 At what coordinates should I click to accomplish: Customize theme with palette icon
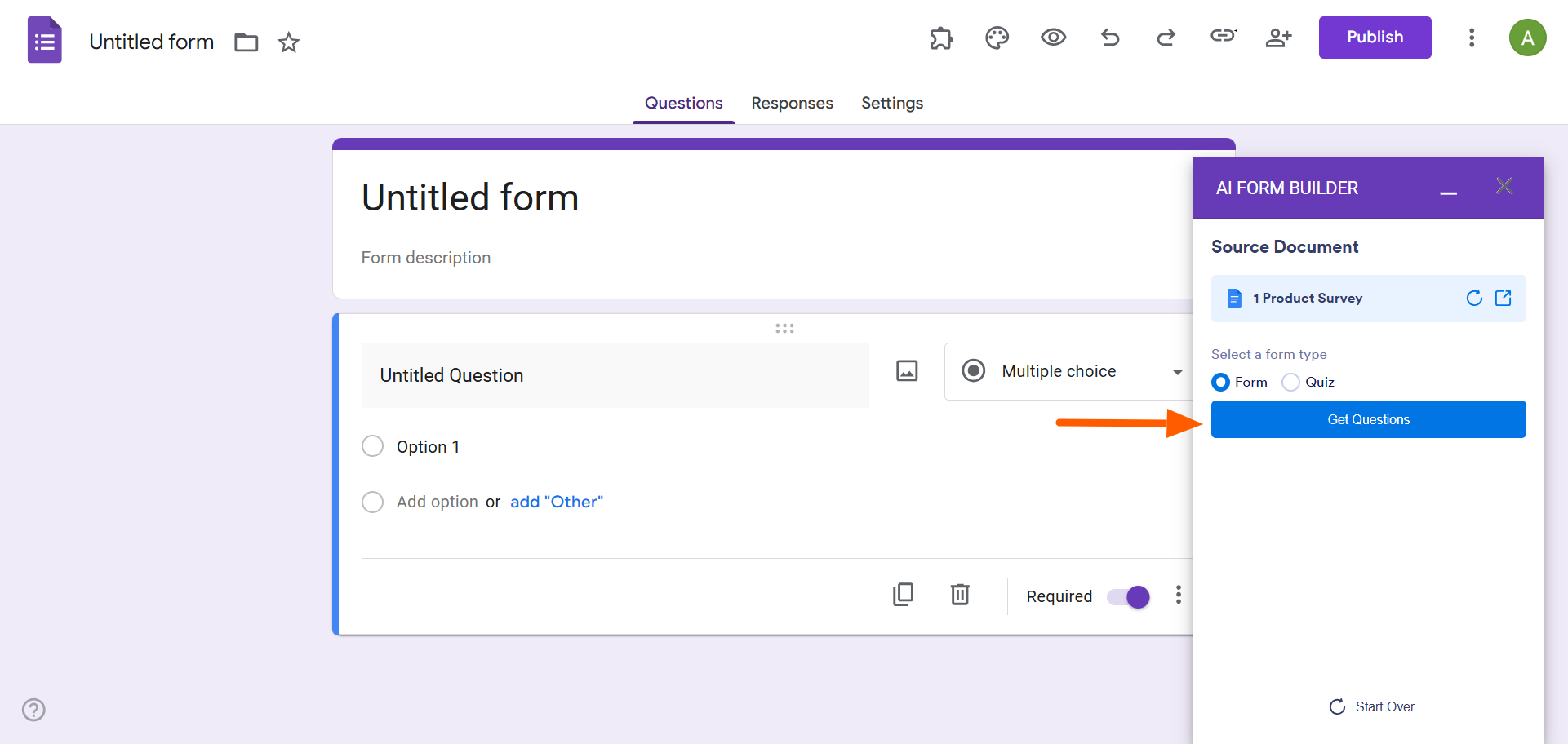coord(997,38)
